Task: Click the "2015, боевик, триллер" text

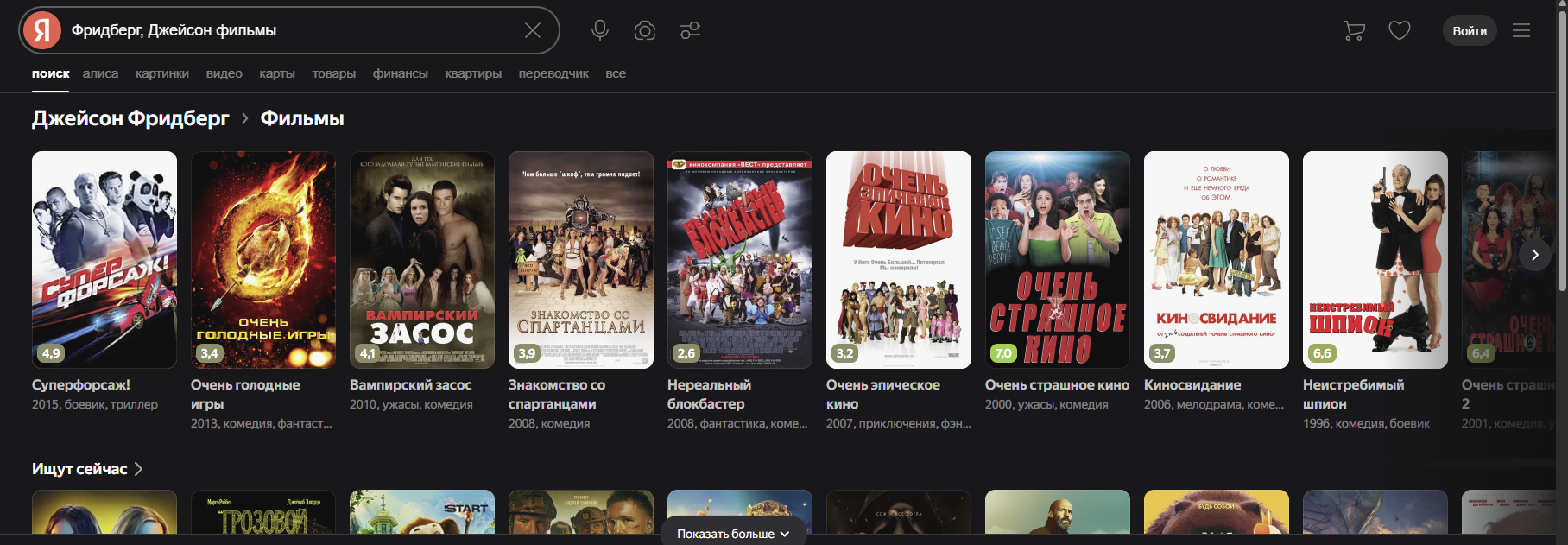Action: [95, 404]
